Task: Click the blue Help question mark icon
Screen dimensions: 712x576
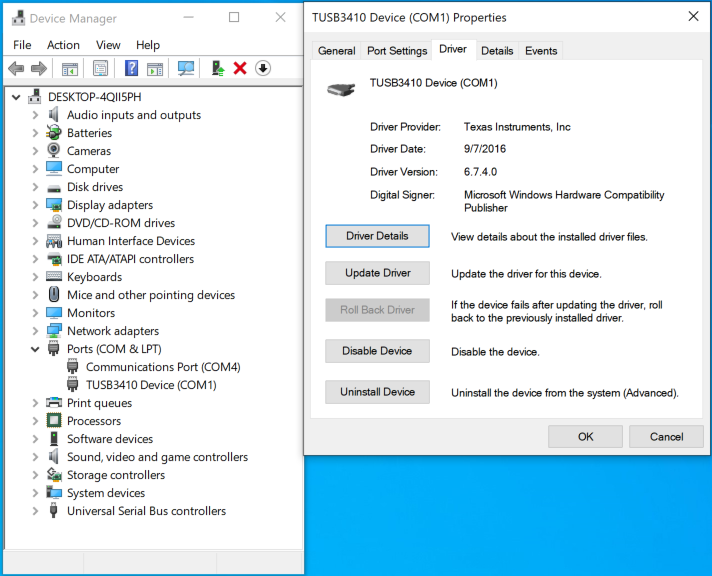Action: tap(131, 69)
